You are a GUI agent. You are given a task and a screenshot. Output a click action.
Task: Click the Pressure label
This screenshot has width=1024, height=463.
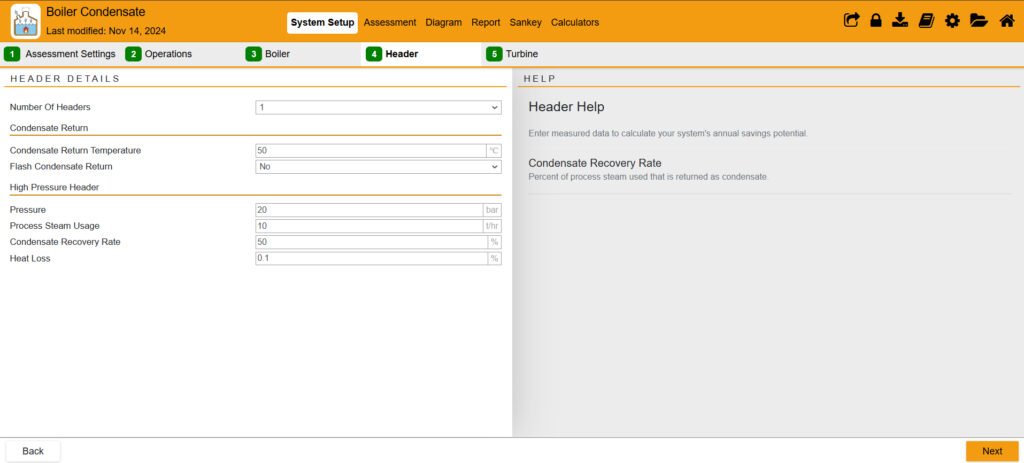tap(28, 210)
